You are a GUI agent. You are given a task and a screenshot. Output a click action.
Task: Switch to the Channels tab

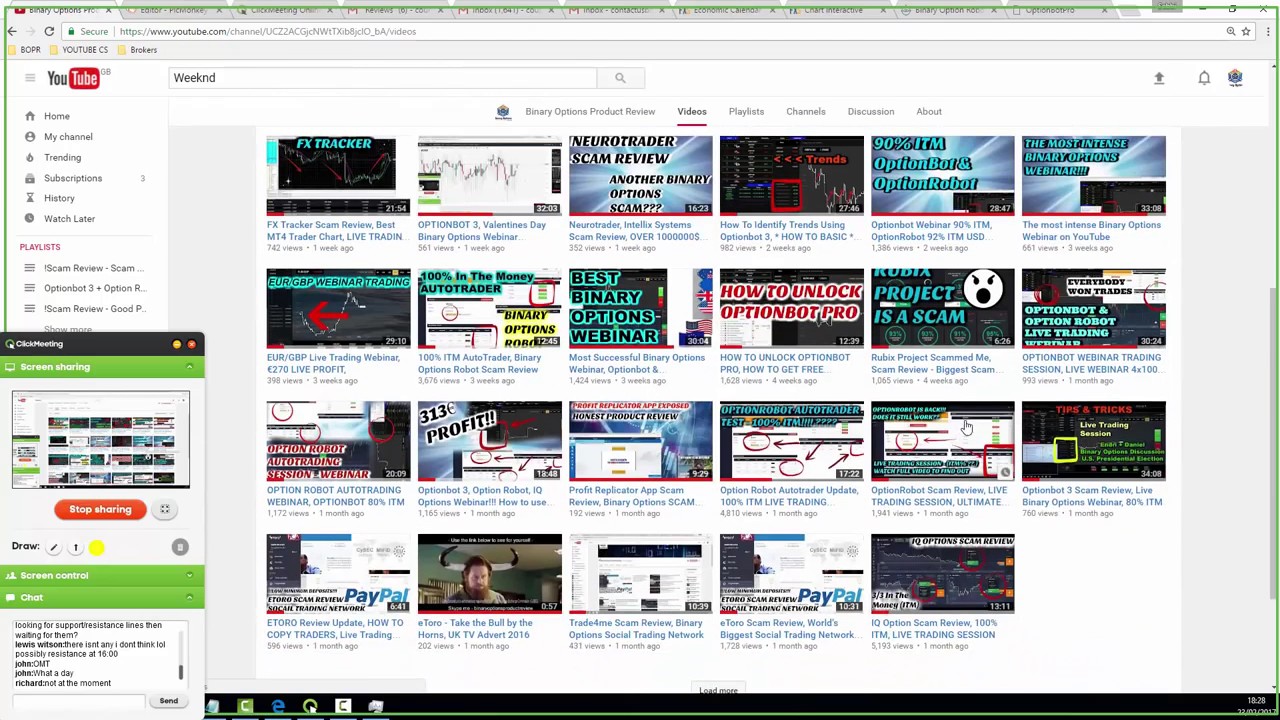pyautogui.click(x=806, y=112)
